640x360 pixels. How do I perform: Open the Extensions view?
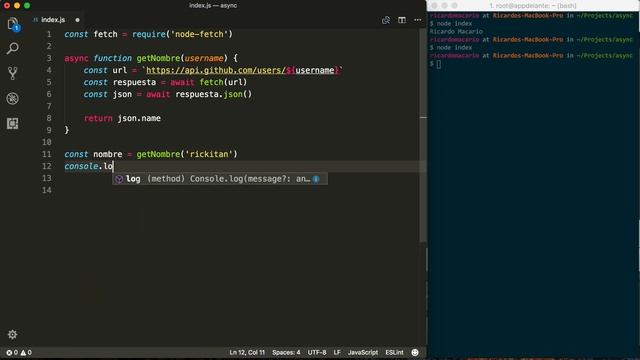point(13,123)
